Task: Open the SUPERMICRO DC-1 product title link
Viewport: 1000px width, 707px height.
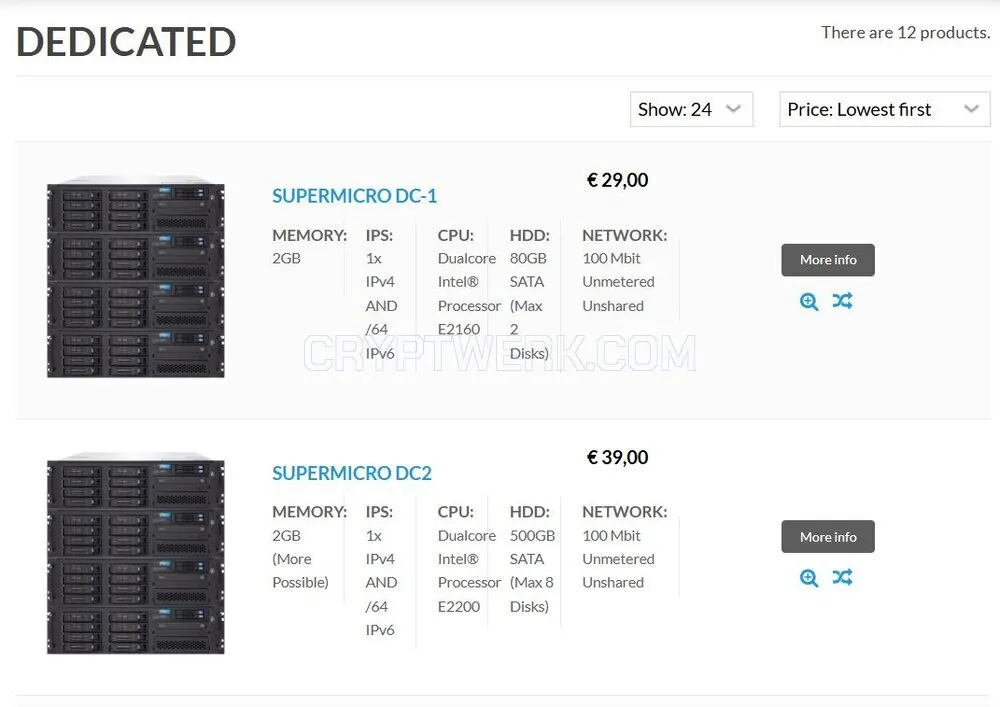Action: point(355,196)
